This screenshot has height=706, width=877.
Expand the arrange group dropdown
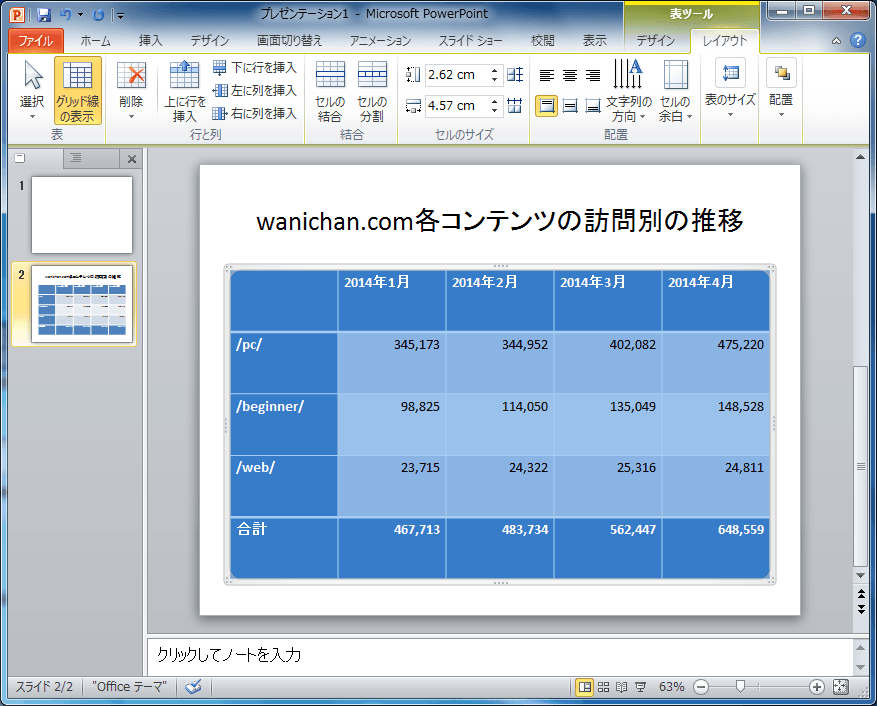coord(781,88)
